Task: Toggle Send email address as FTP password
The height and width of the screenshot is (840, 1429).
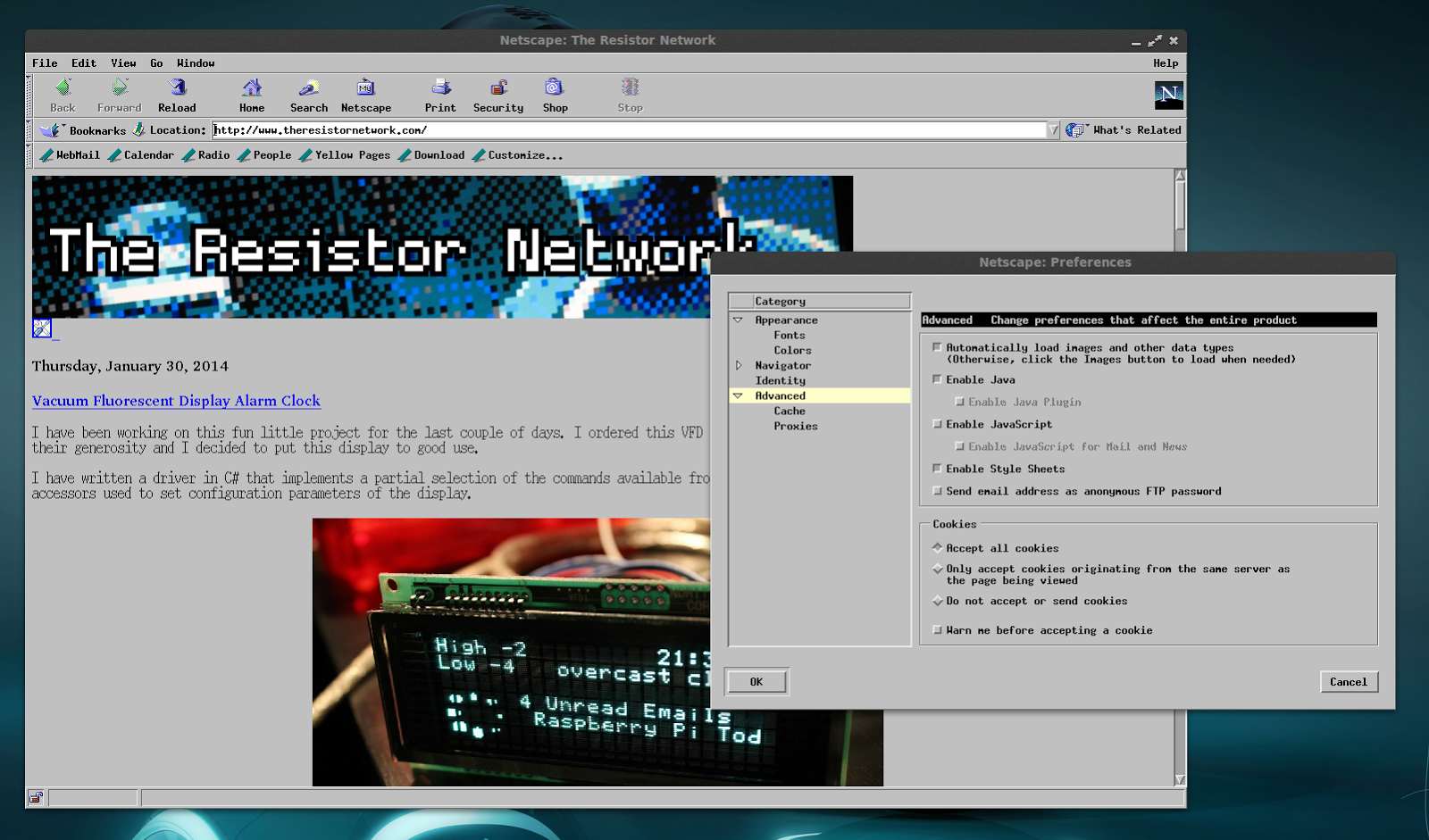Action: pos(937,491)
